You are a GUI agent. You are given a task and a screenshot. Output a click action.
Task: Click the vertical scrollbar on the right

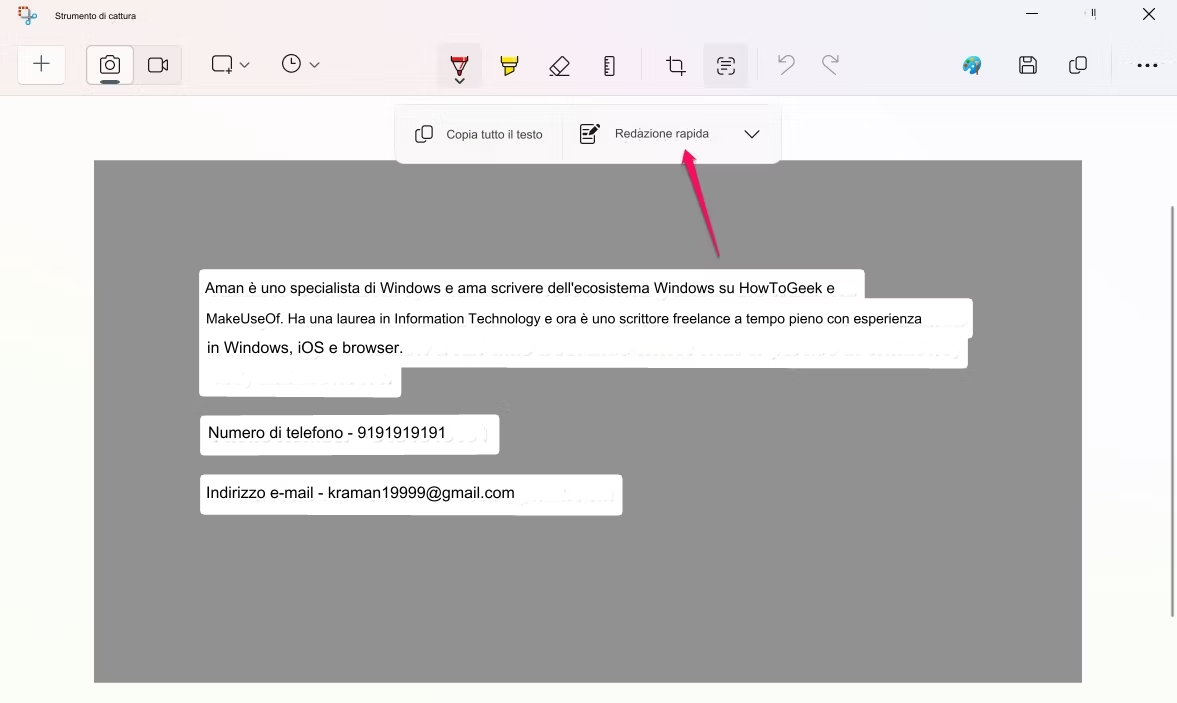pyautogui.click(x=1172, y=410)
